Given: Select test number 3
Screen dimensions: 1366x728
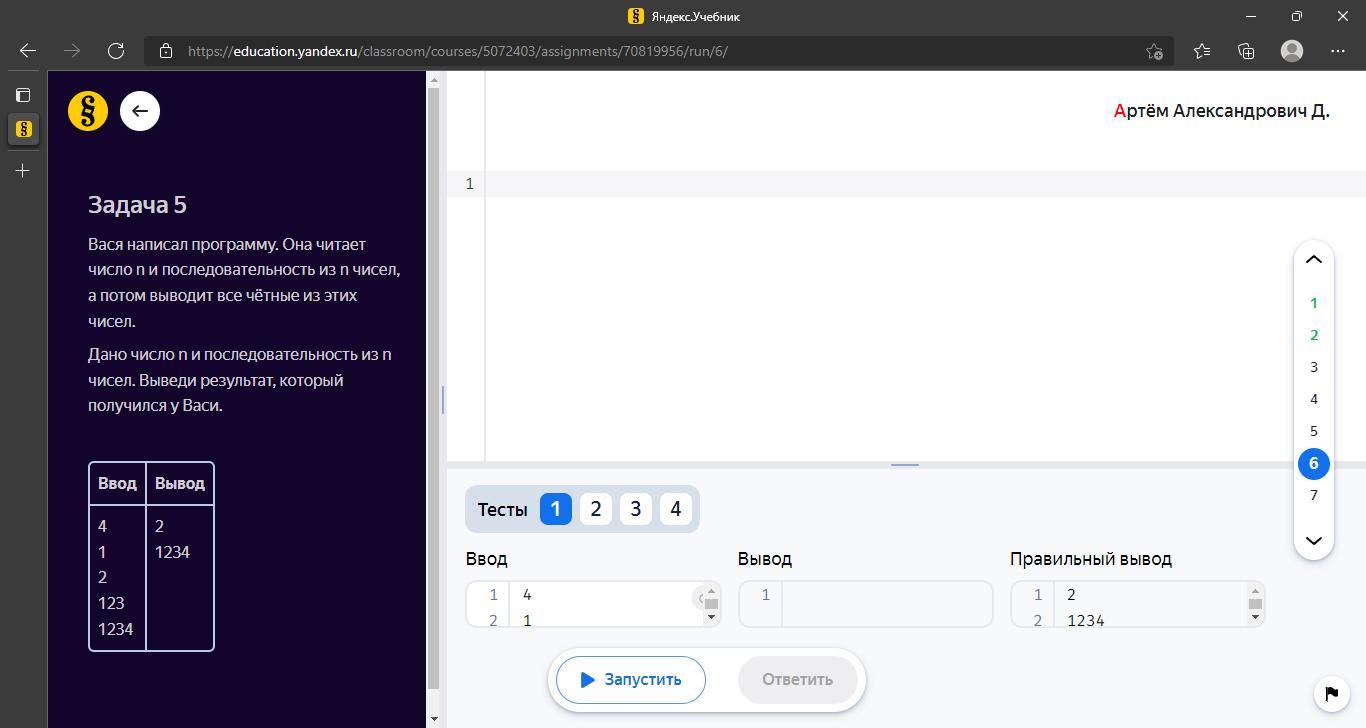Looking at the screenshot, I should tap(636, 509).
